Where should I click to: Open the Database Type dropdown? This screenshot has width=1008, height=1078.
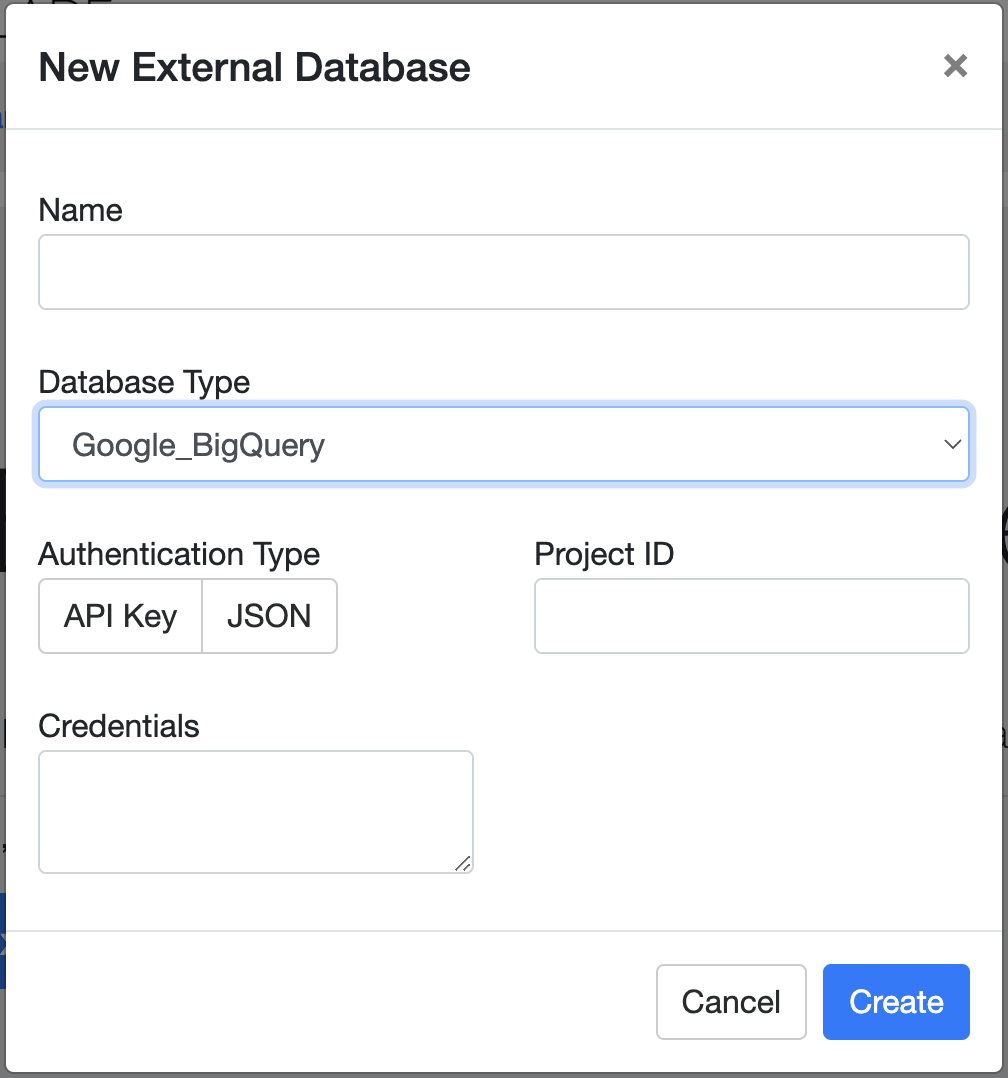pos(503,444)
